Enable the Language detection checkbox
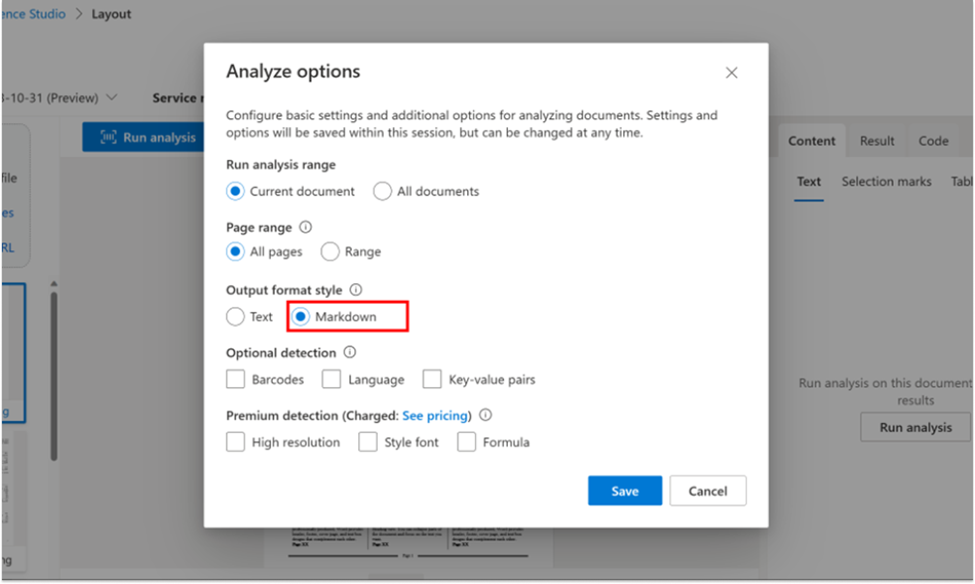Screen dimensions: 975x584 click(x=332, y=380)
